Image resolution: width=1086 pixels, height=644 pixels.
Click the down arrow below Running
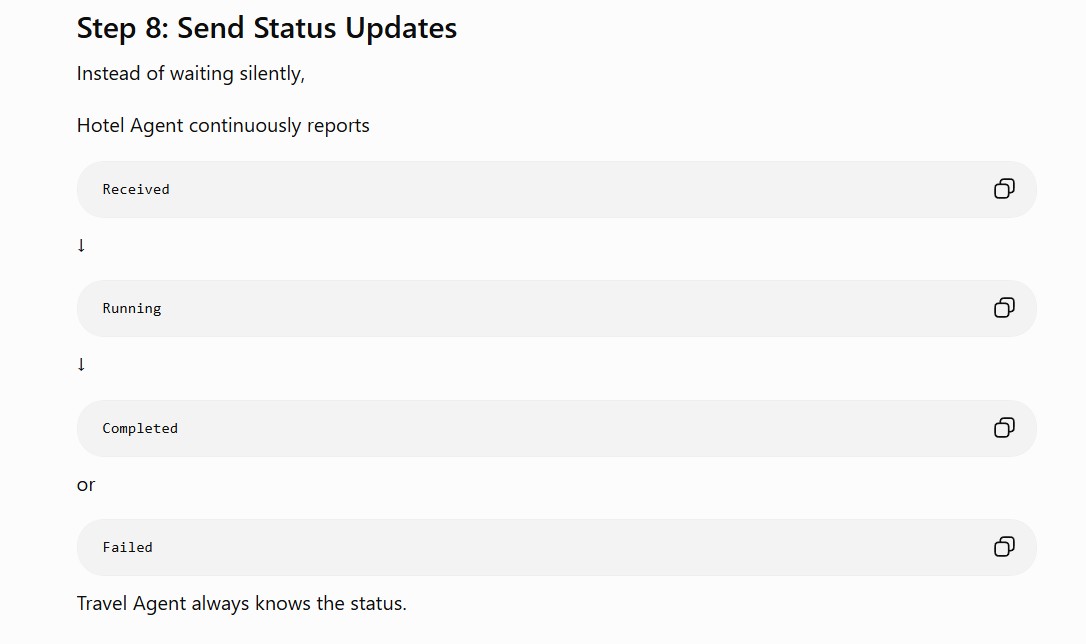pos(81,364)
